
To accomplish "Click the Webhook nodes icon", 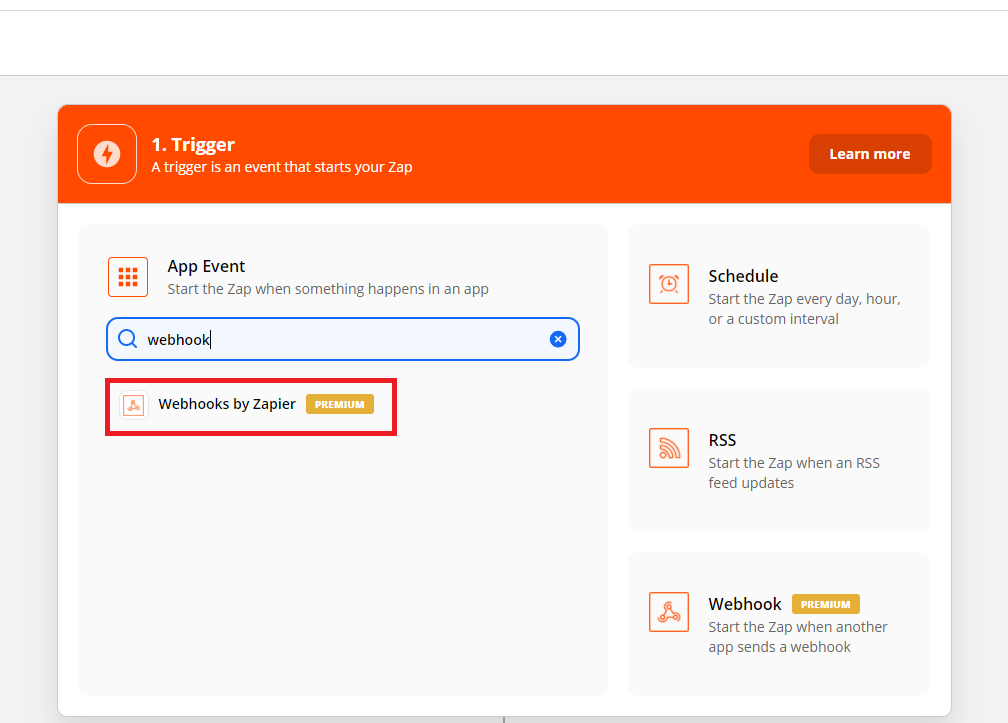I will 668,611.
